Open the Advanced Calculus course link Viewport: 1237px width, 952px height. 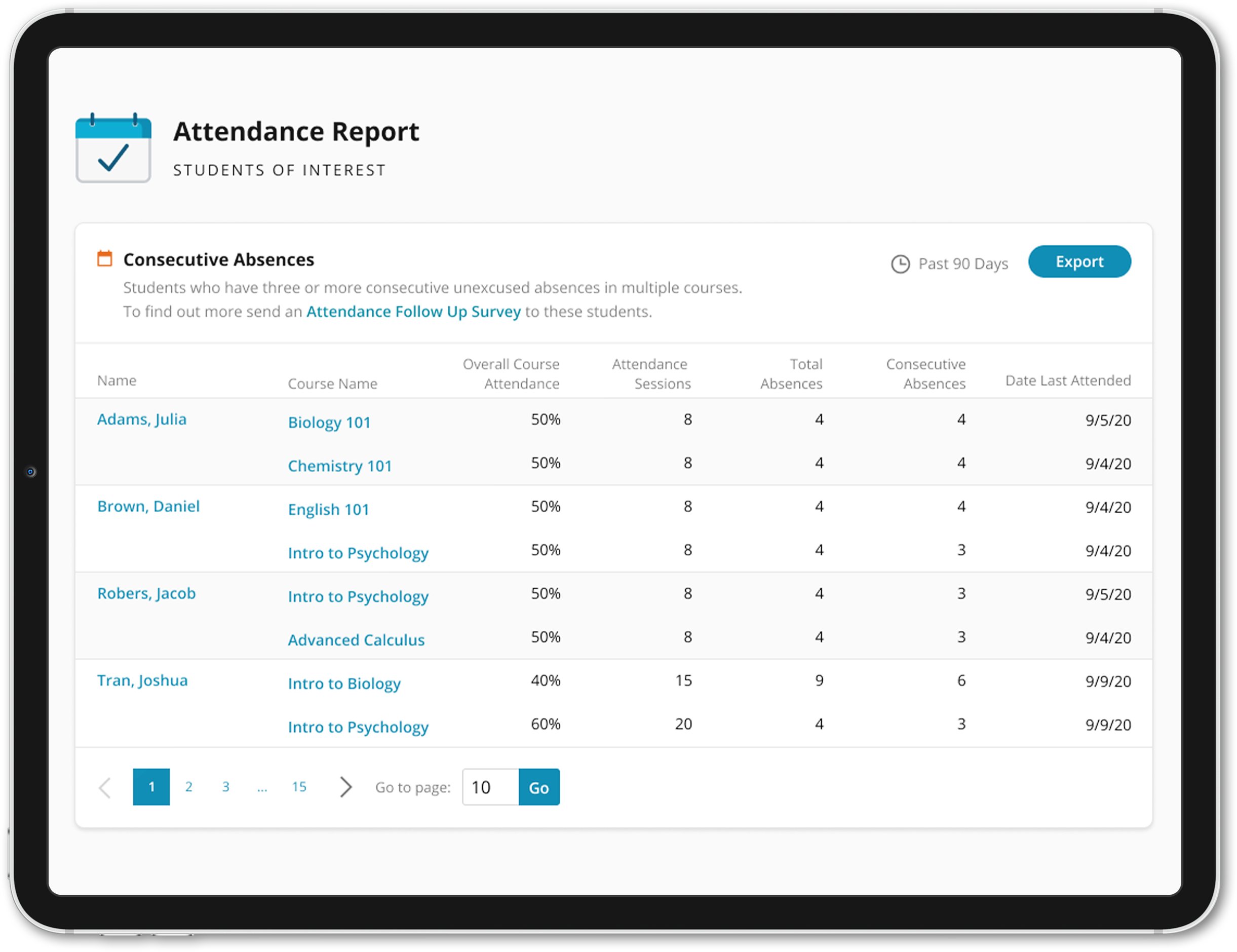pyautogui.click(x=356, y=640)
